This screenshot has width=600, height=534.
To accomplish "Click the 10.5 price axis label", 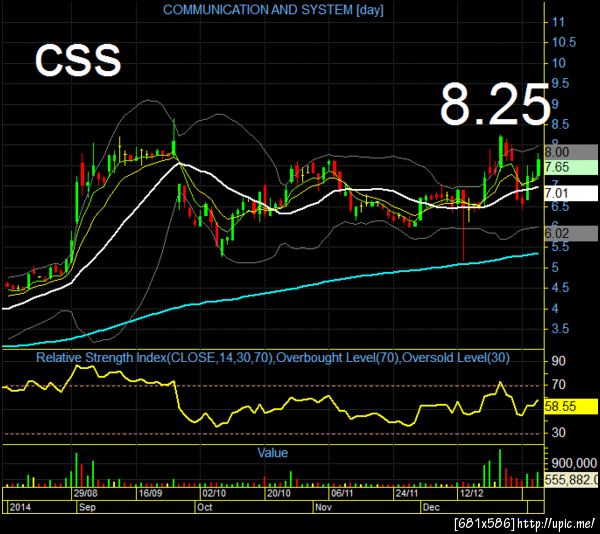I will click(564, 42).
